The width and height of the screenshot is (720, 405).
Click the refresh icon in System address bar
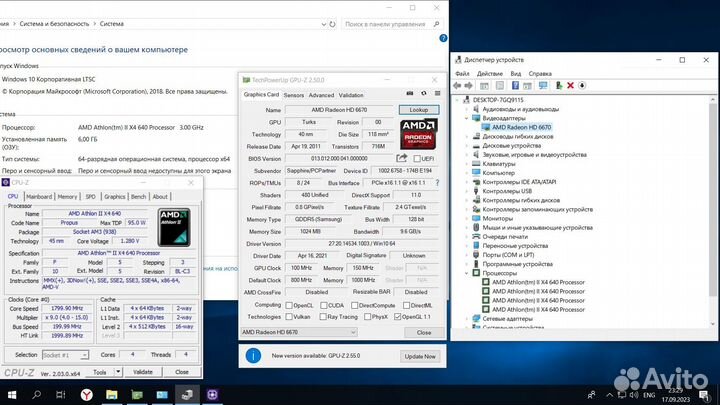click(332, 24)
